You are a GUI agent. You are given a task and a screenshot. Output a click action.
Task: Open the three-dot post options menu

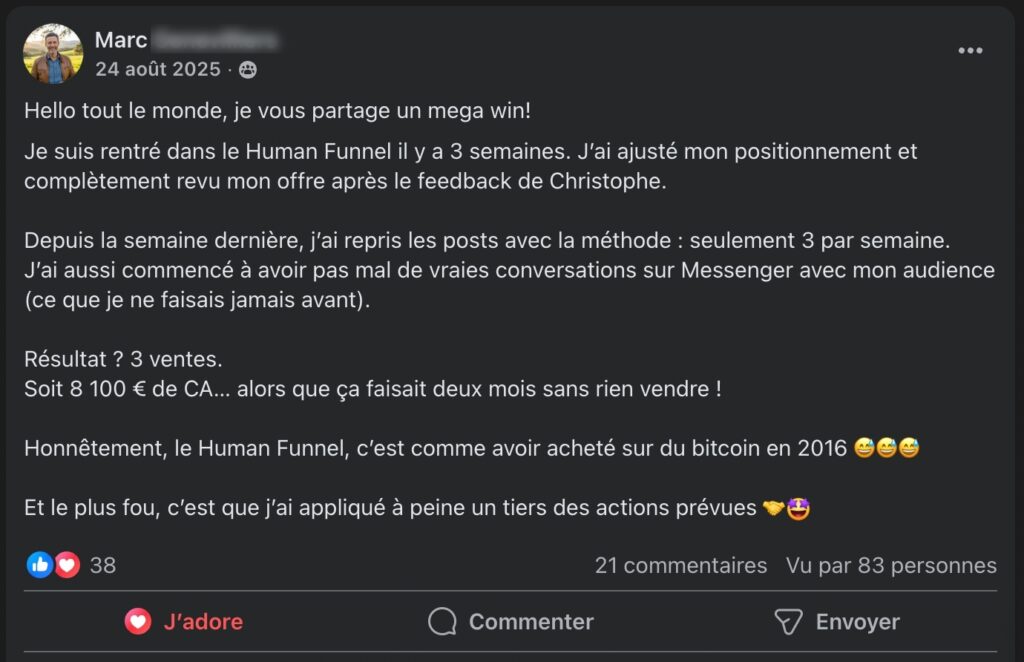point(970,51)
